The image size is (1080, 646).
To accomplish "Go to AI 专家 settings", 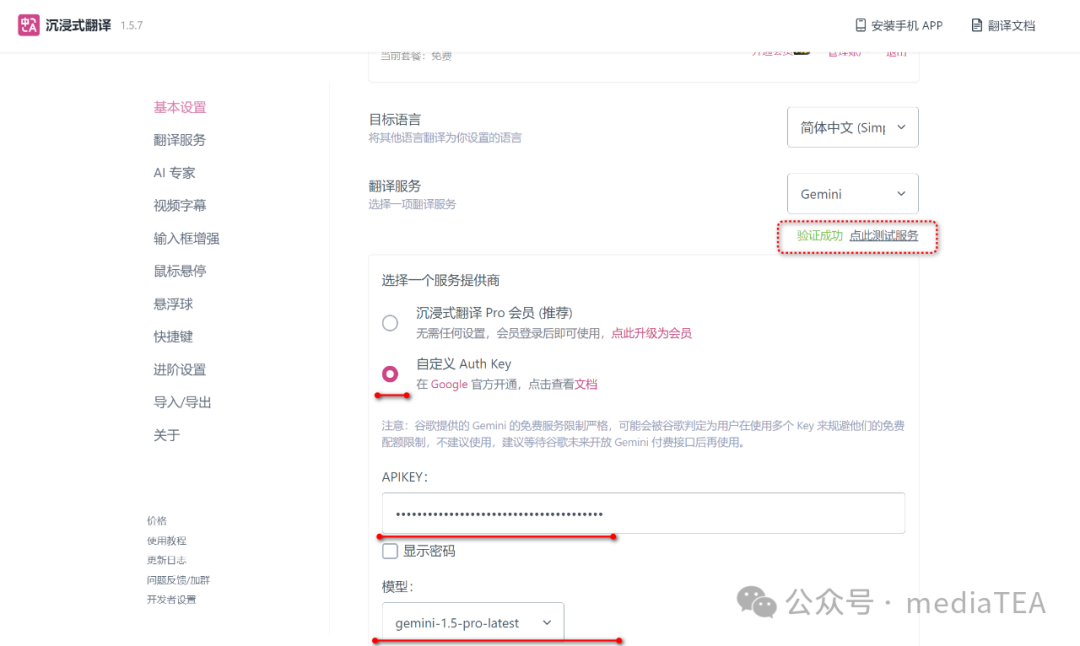I will point(174,173).
